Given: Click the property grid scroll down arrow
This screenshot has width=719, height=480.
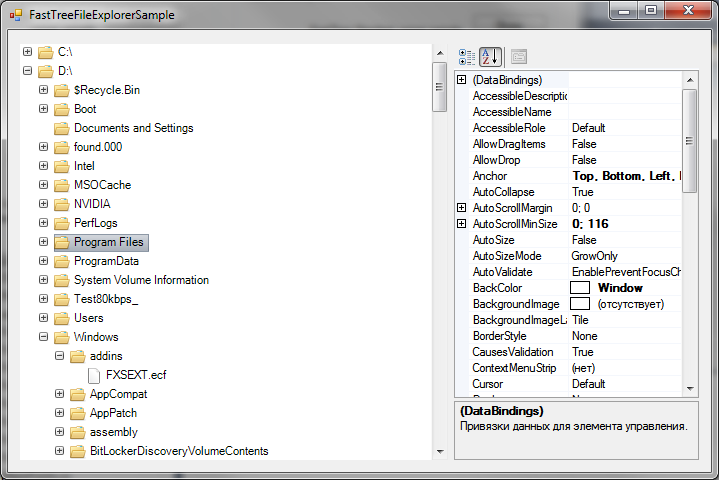Looking at the screenshot, I should coord(690,389).
